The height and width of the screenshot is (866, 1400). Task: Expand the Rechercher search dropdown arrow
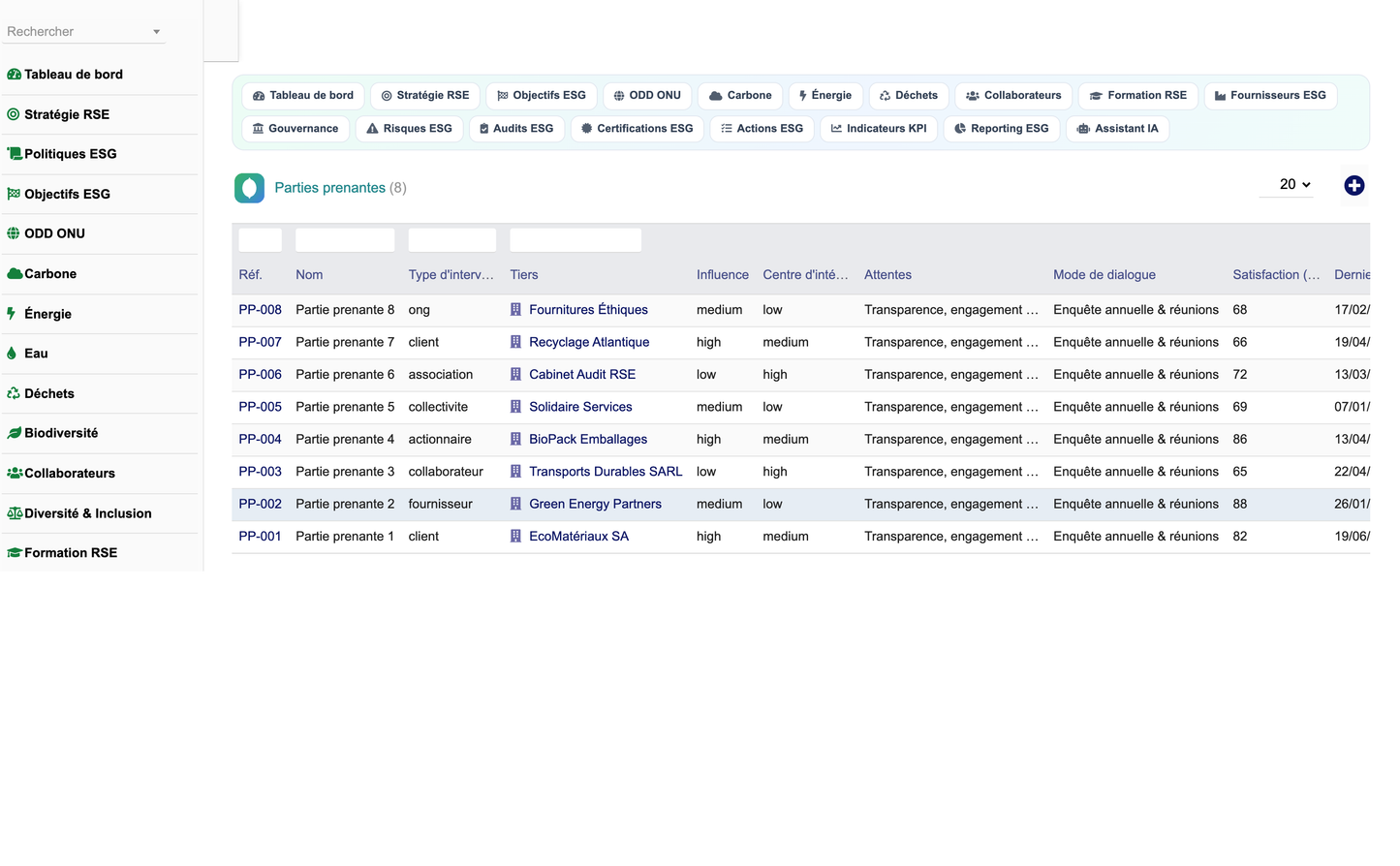pyautogui.click(x=156, y=32)
